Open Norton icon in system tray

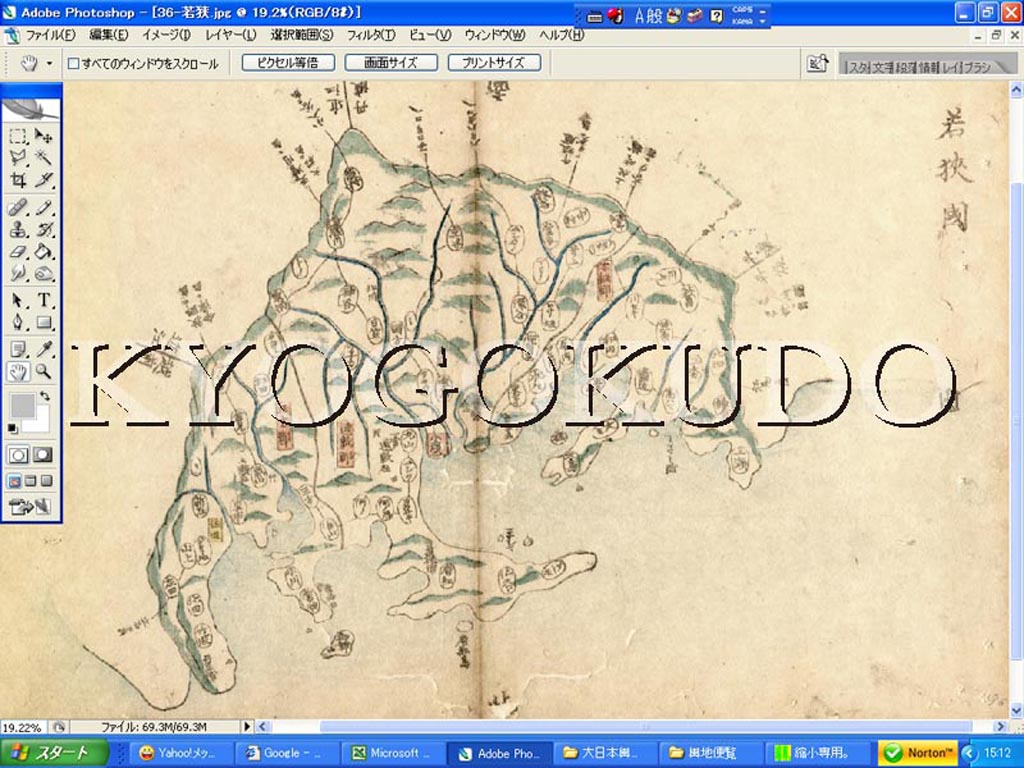918,753
